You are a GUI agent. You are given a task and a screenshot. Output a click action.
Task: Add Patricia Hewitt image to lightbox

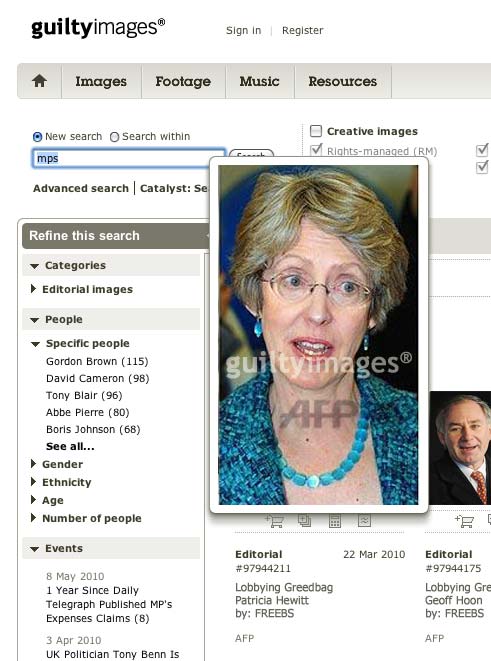304,521
